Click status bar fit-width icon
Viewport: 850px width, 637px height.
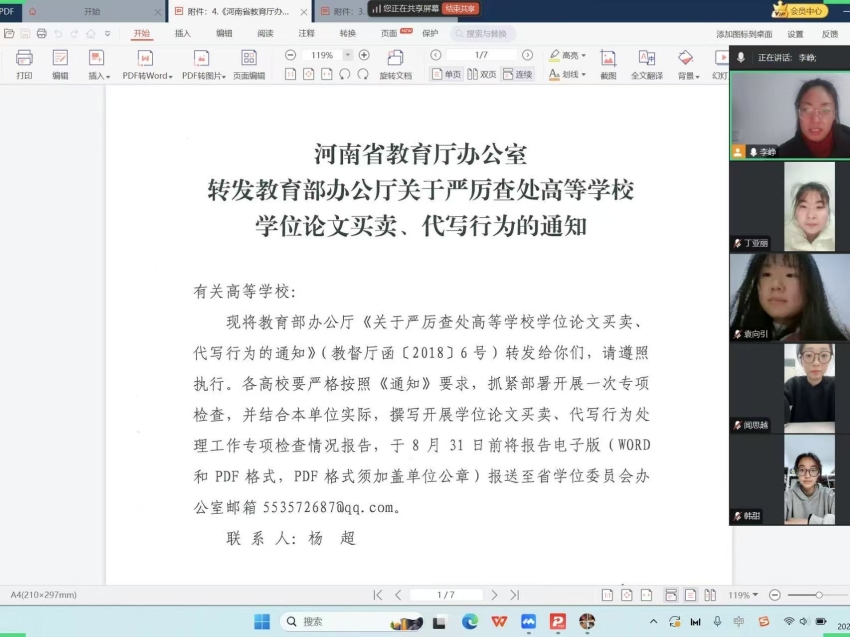[x=646, y=595]
